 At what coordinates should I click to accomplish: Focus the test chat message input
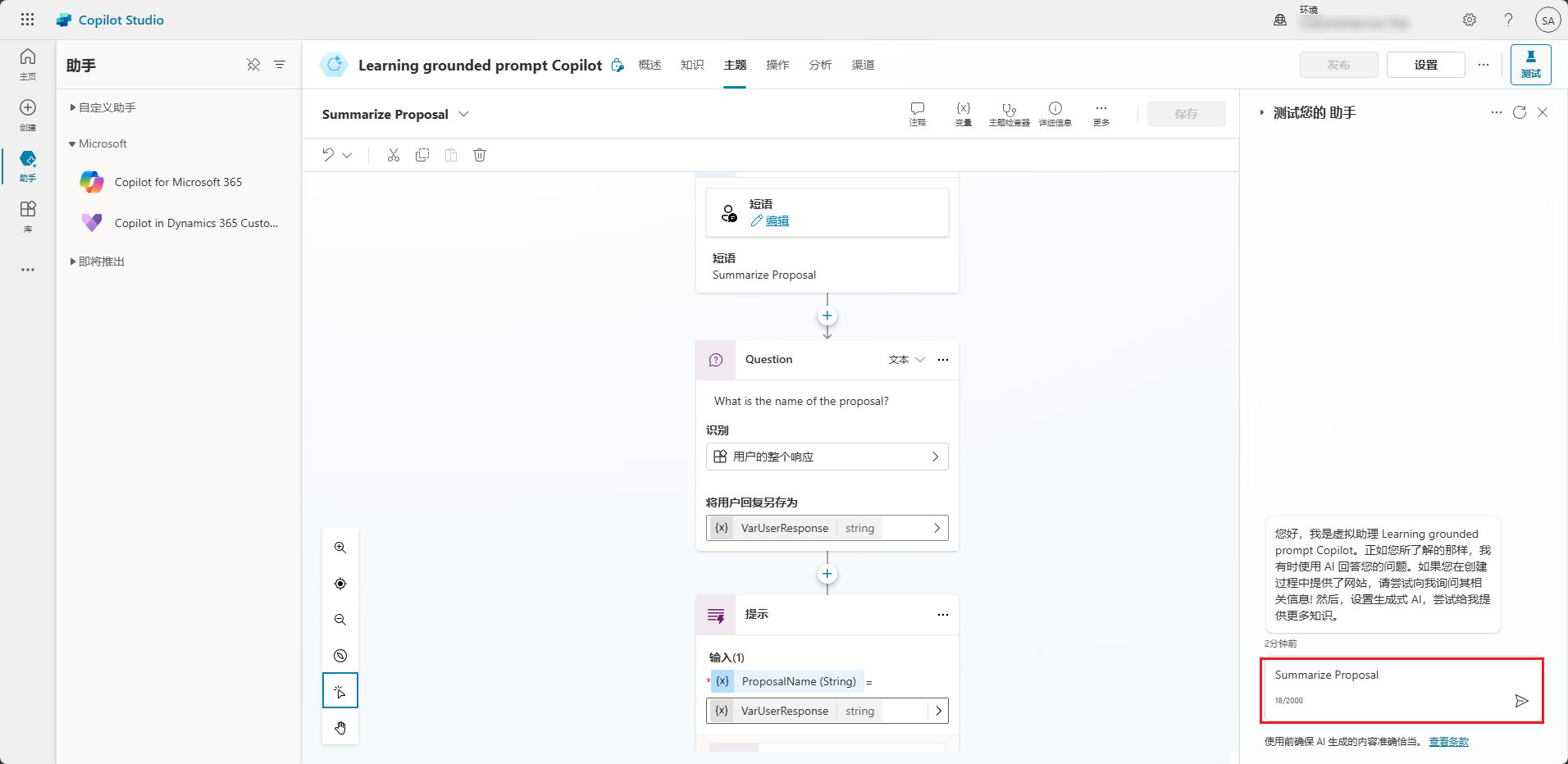coord(1388,675)
